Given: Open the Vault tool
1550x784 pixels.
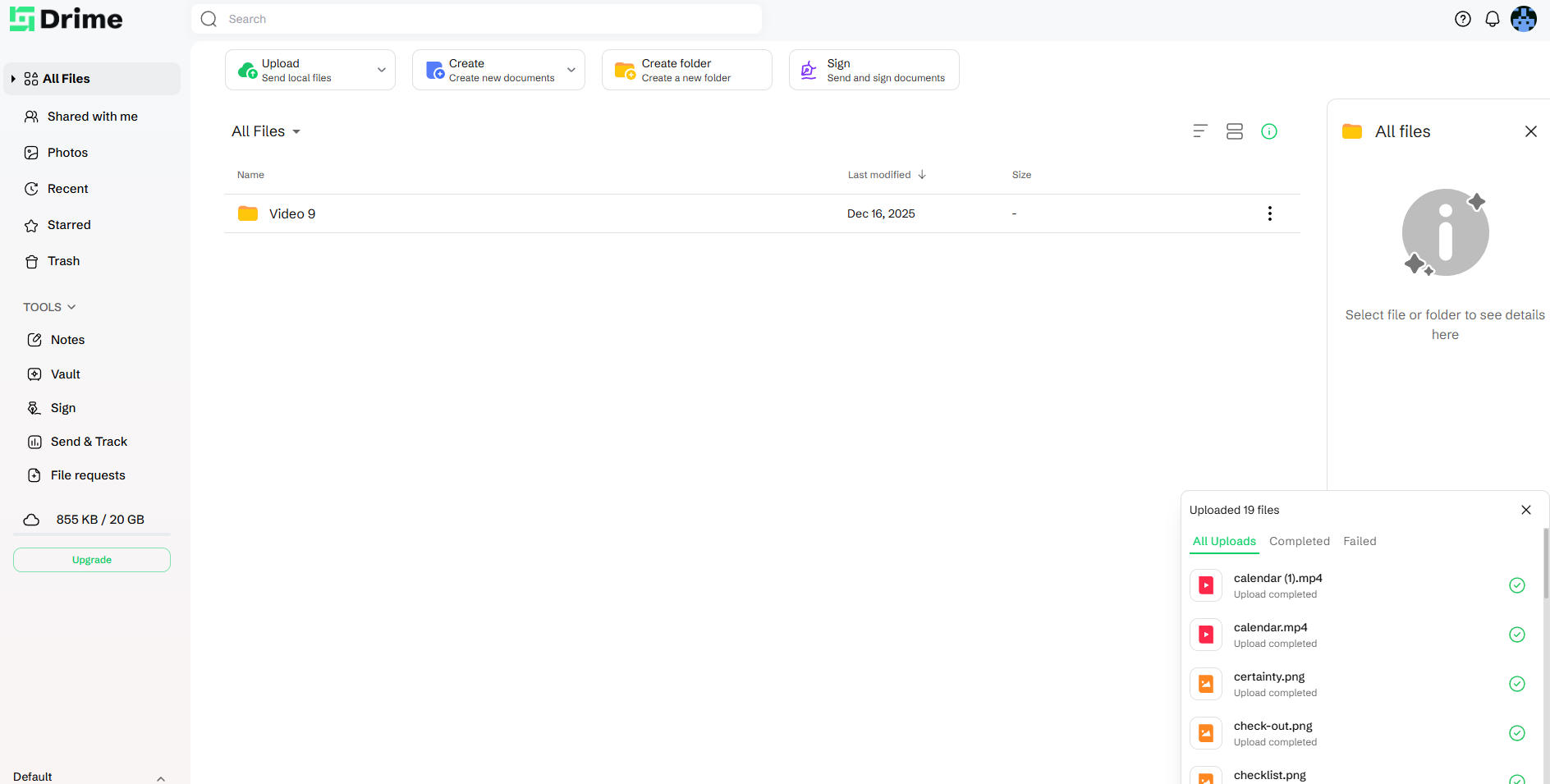Looking at the screenshot, I should (65, 374).
